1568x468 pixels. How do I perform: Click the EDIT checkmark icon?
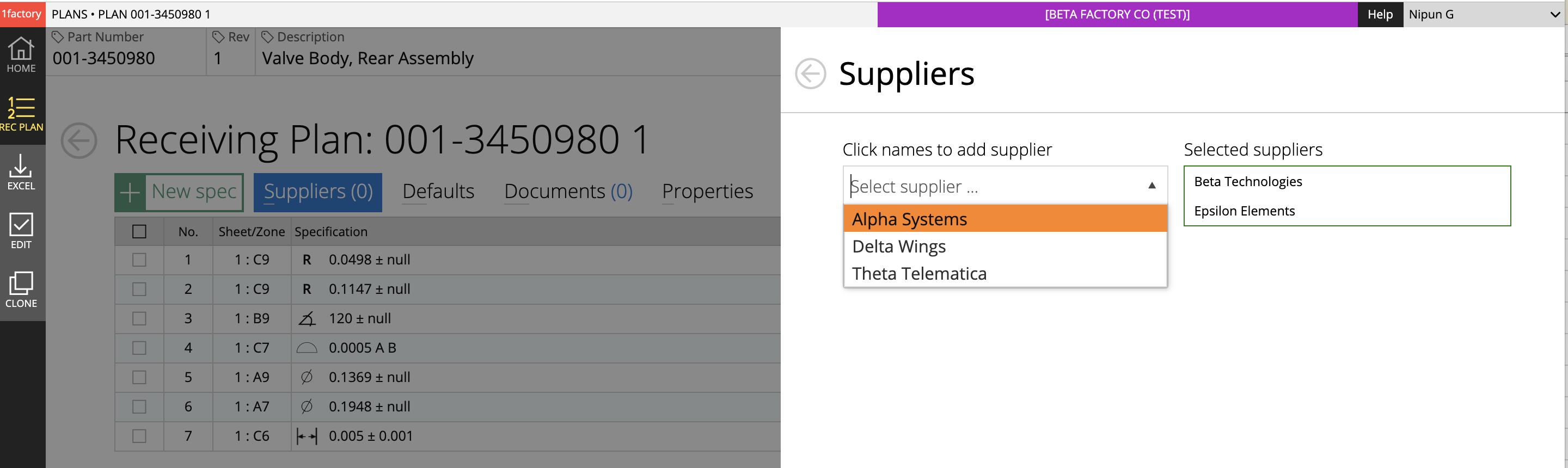21,231
